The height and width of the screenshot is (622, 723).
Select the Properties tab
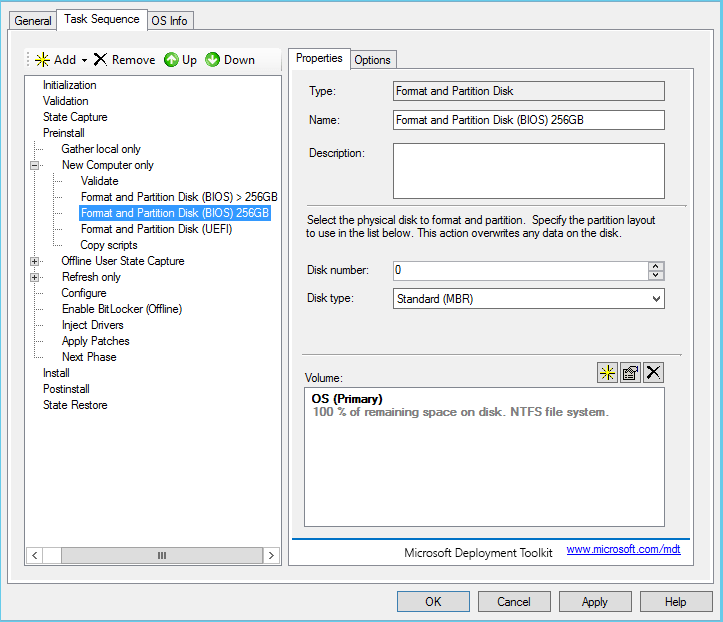(319, 59)
